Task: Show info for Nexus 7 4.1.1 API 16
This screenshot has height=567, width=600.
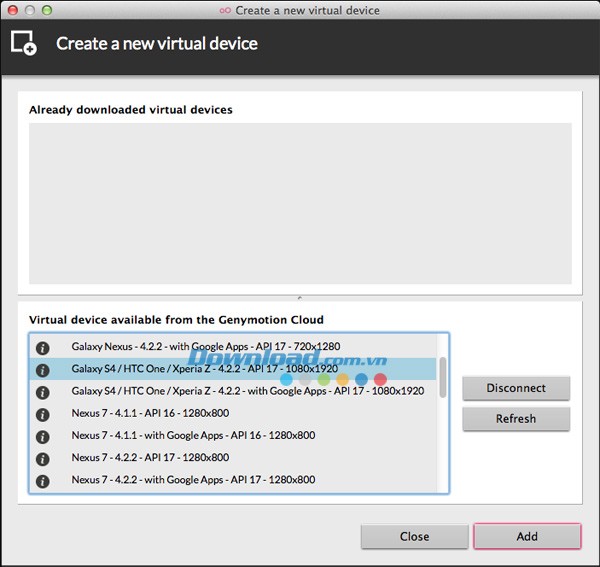Action: (x=42, y=413)
